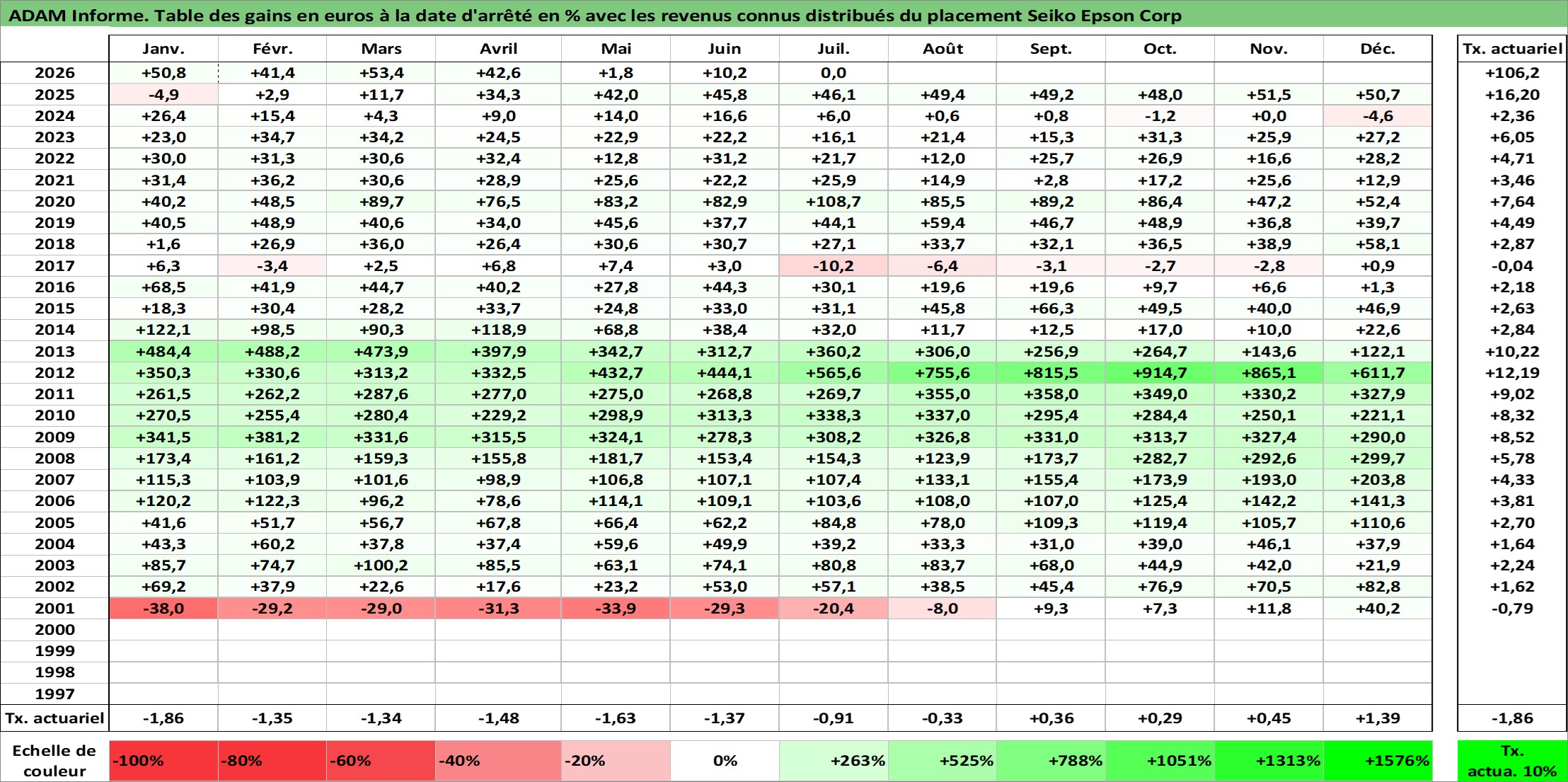1568x782 pixels.
Task: Select the +865,1 cell for November 2012
Action: (x=1269, y=373)
